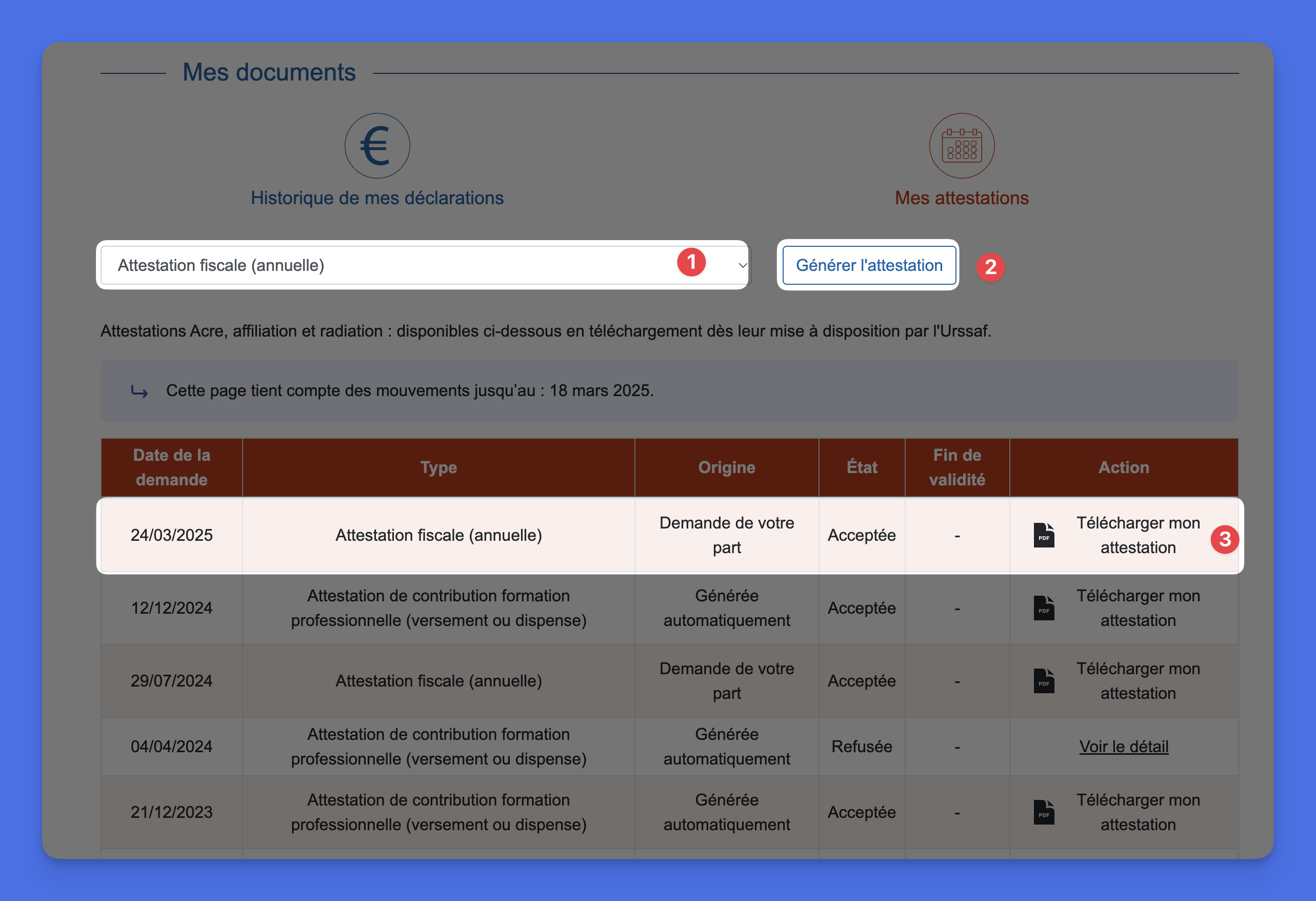The image size is (1316, 901).
Task: Click the Générer l'attestation button
Action: 868,265
